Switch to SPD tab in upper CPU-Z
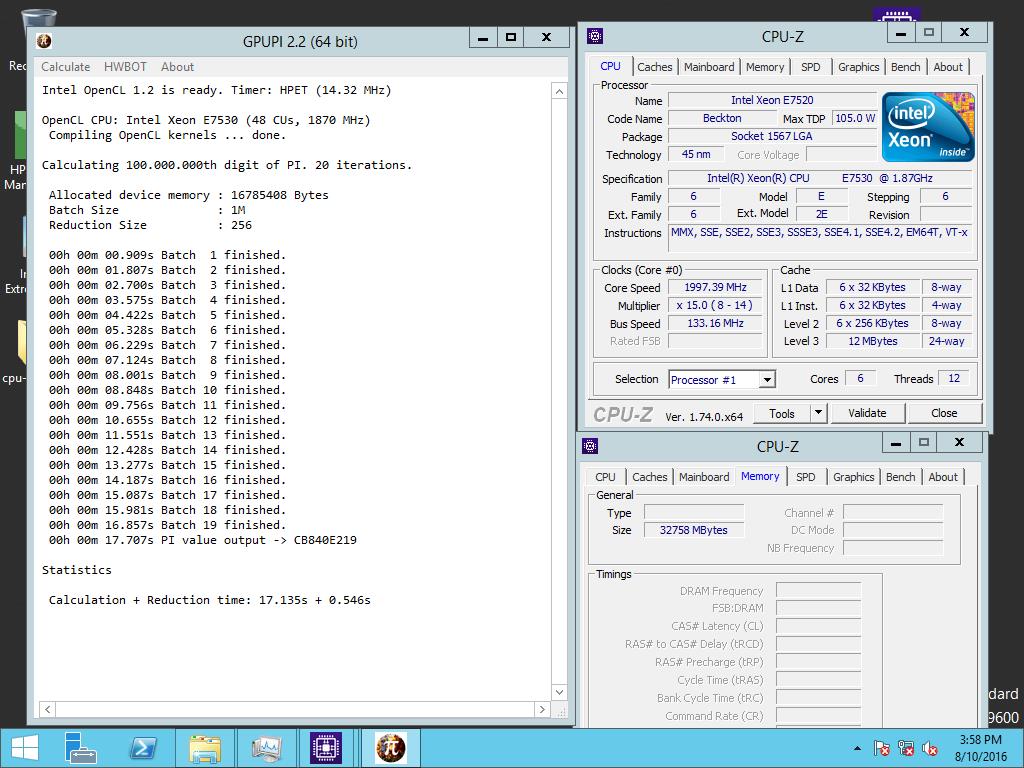This screenshot has height=768, width=1024. [x=810, y=67]
